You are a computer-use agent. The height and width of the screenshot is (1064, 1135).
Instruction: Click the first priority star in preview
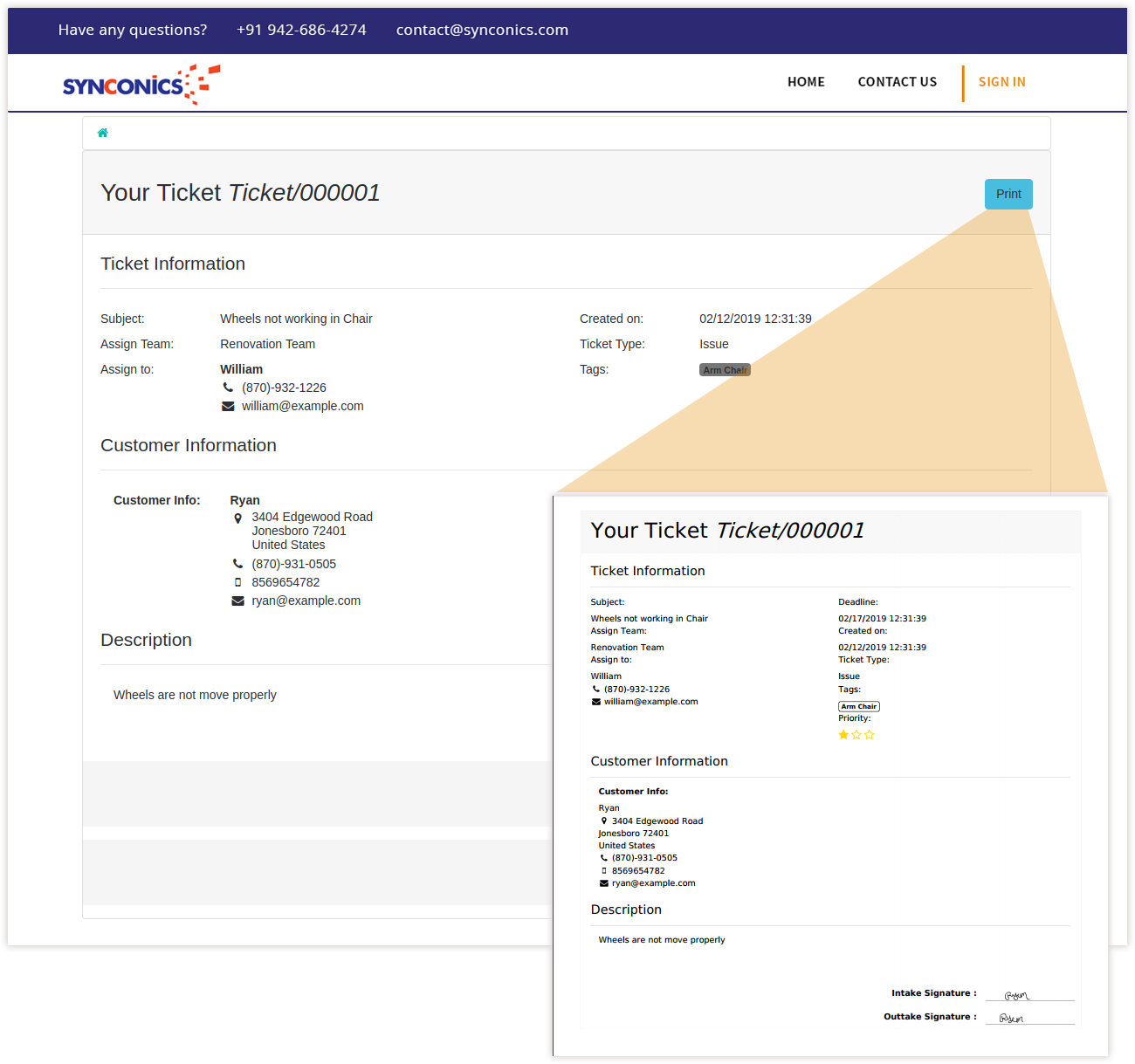843,735
